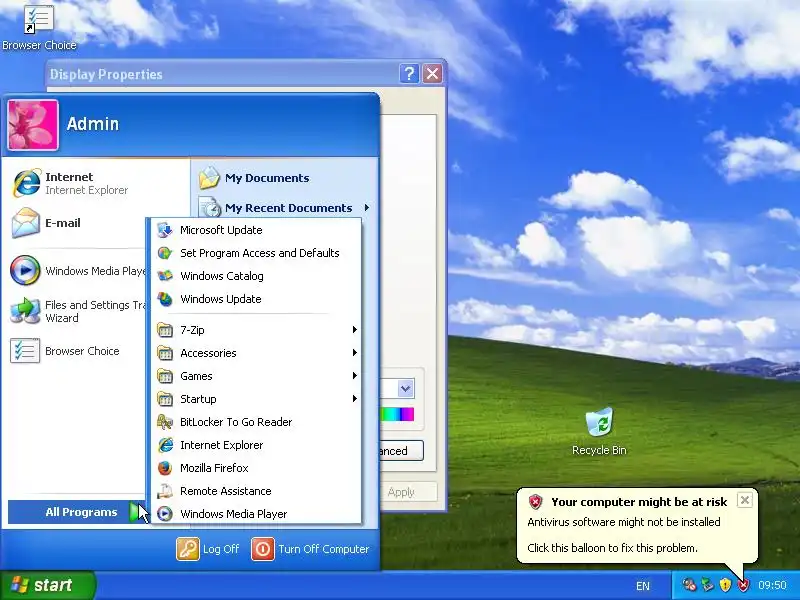Expand the Accessories submenu arrow
Viewport: 800px width, 600px height.
coord(354,353)
